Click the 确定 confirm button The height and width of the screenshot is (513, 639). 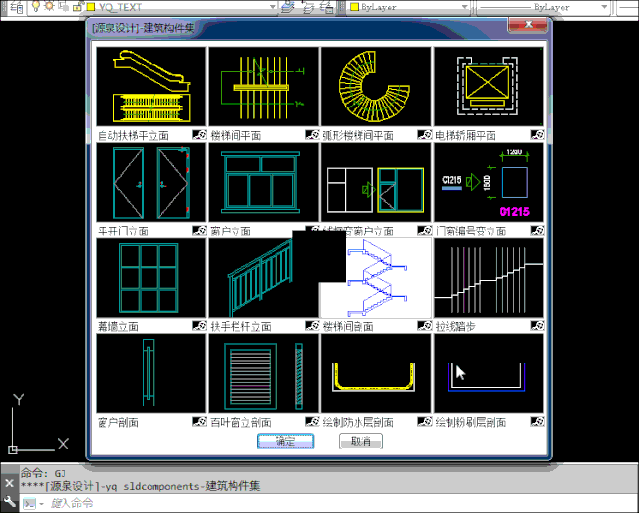pyautogui.click(x=285, y=441)
